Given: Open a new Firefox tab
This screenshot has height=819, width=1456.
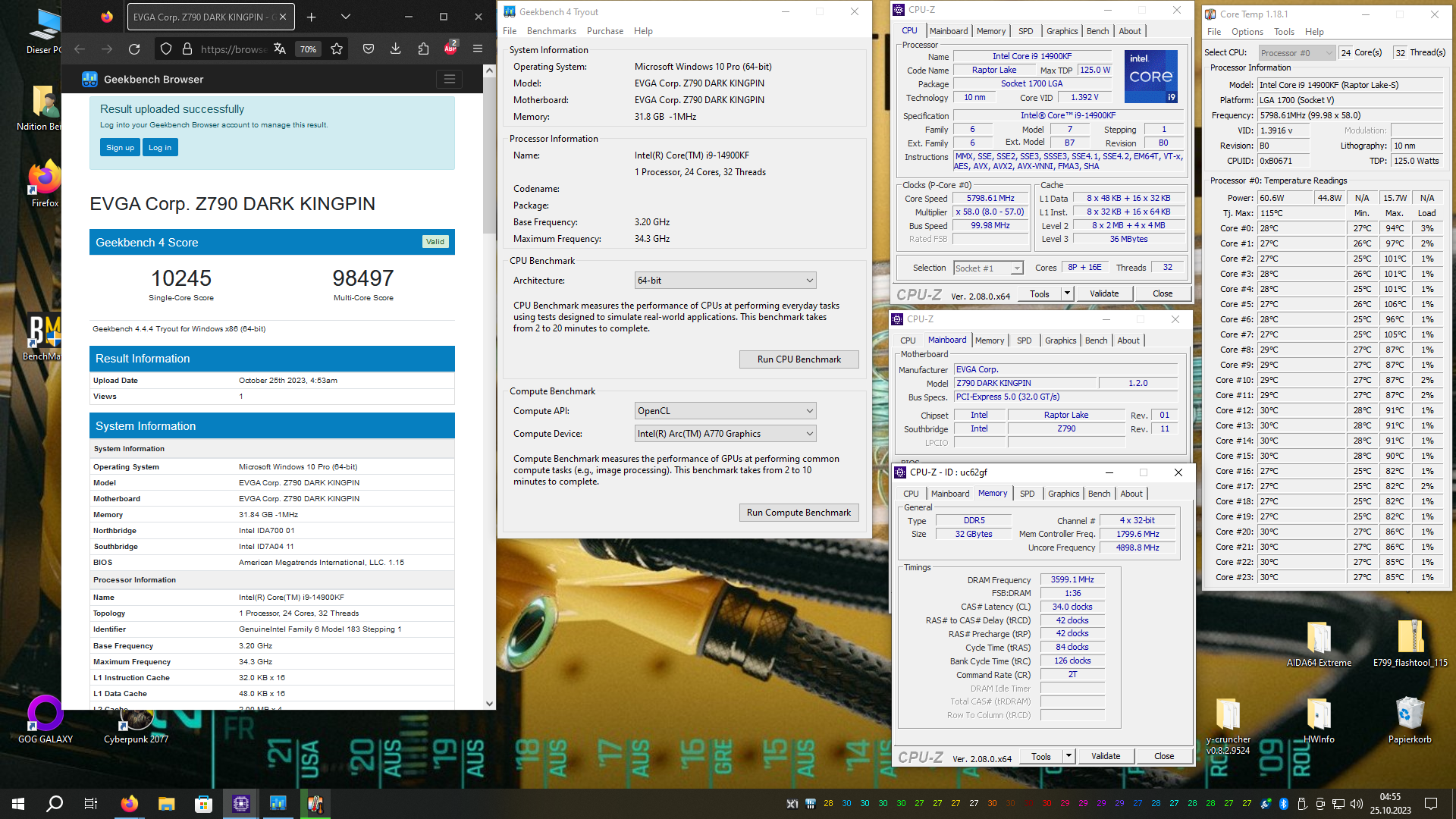Looking at the screenshot, I should (312, 17).
